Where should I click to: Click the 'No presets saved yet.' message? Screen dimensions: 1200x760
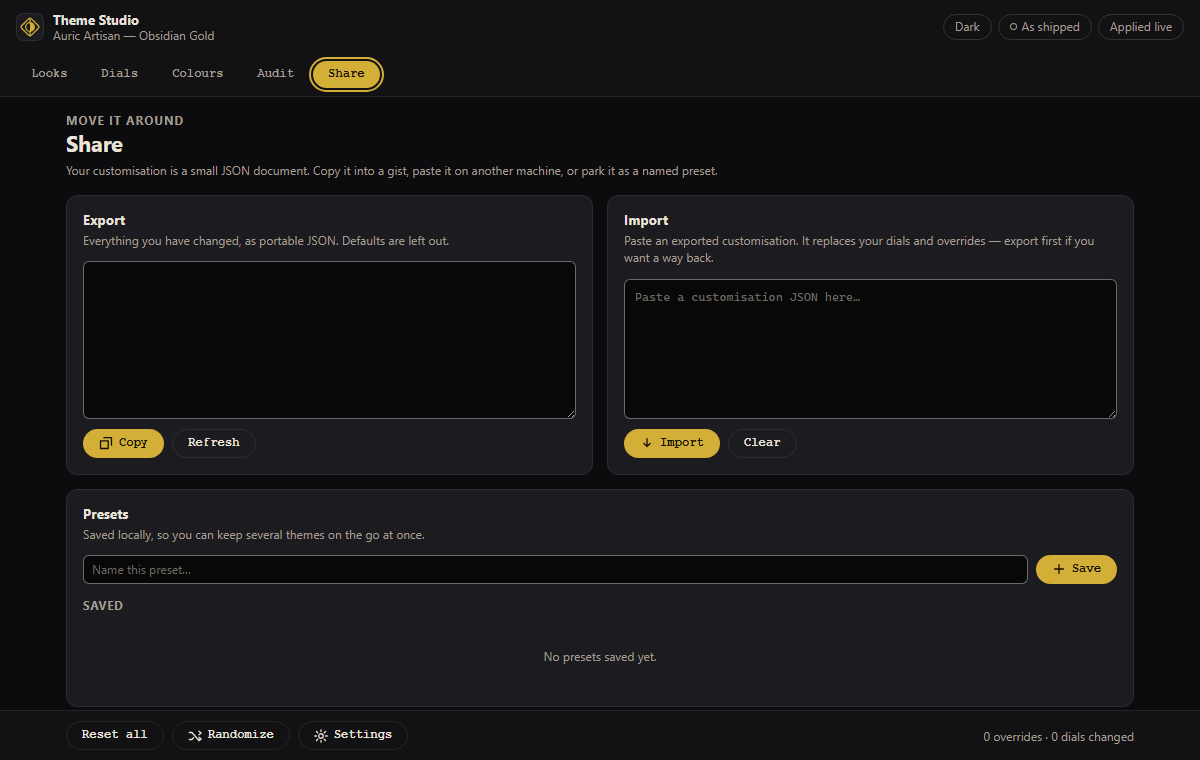pyautogui.click(x=600, y=657)
